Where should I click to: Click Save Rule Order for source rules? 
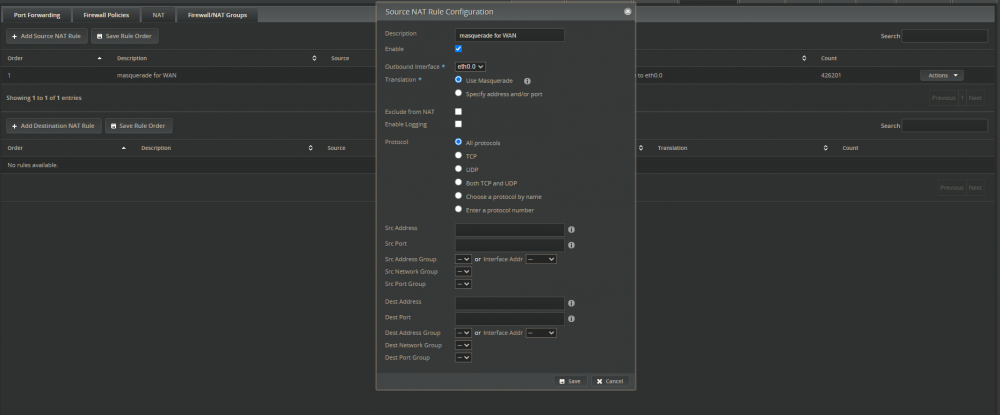pyautogui.click(x=124, y=36)
